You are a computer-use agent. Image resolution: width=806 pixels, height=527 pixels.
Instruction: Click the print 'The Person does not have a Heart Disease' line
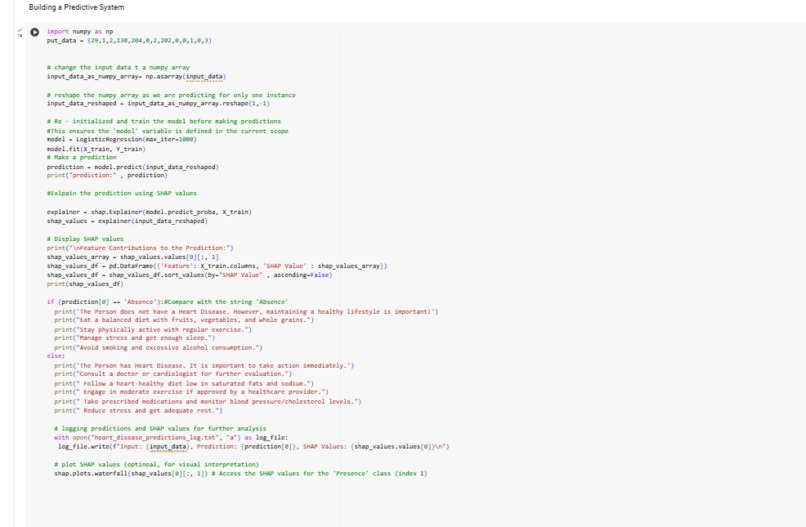pos(246,311)
